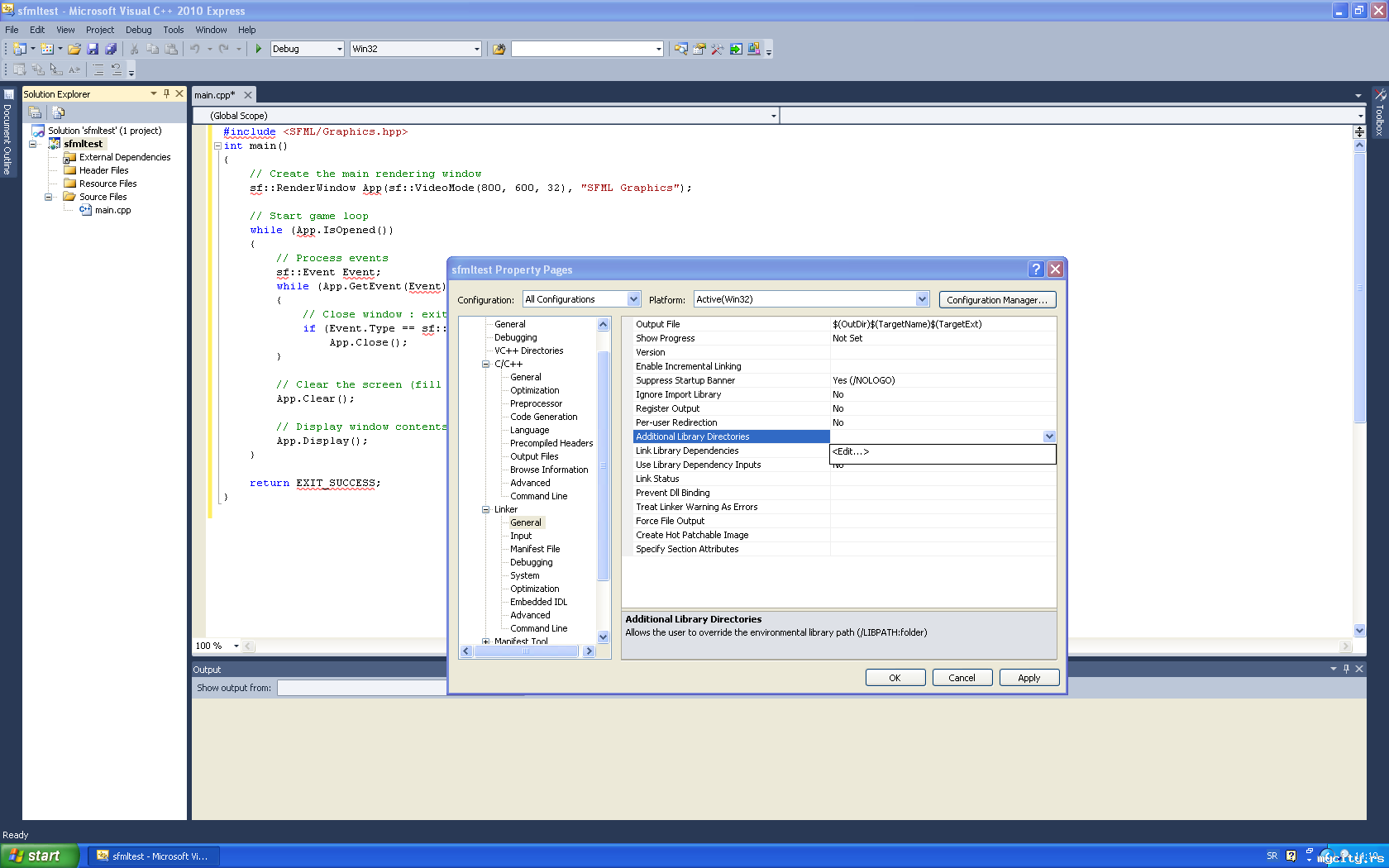Open Configuration Manager

pyautogui.click(x=997, y=300)
